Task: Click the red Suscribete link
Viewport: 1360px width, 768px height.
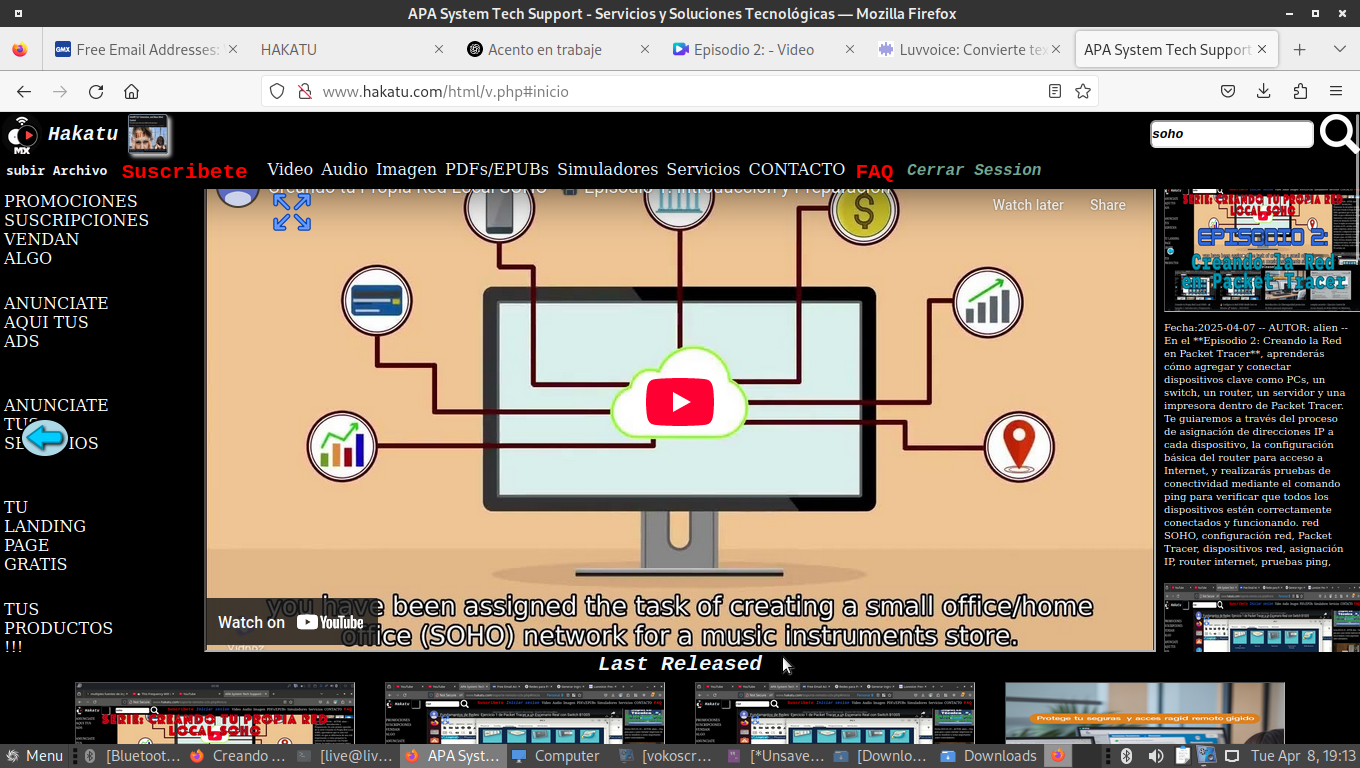Action: point(184,171)
